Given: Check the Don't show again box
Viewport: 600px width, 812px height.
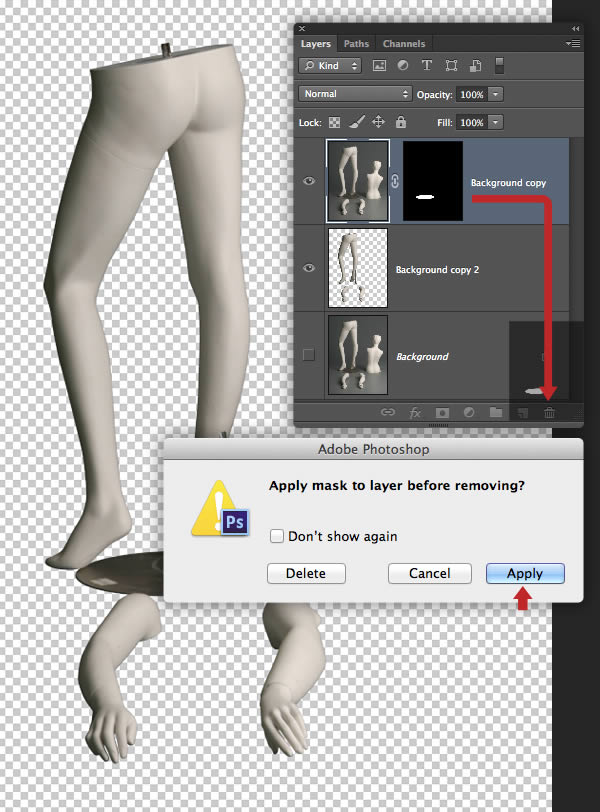Looking at the screenshot, I should coord(277,536).
